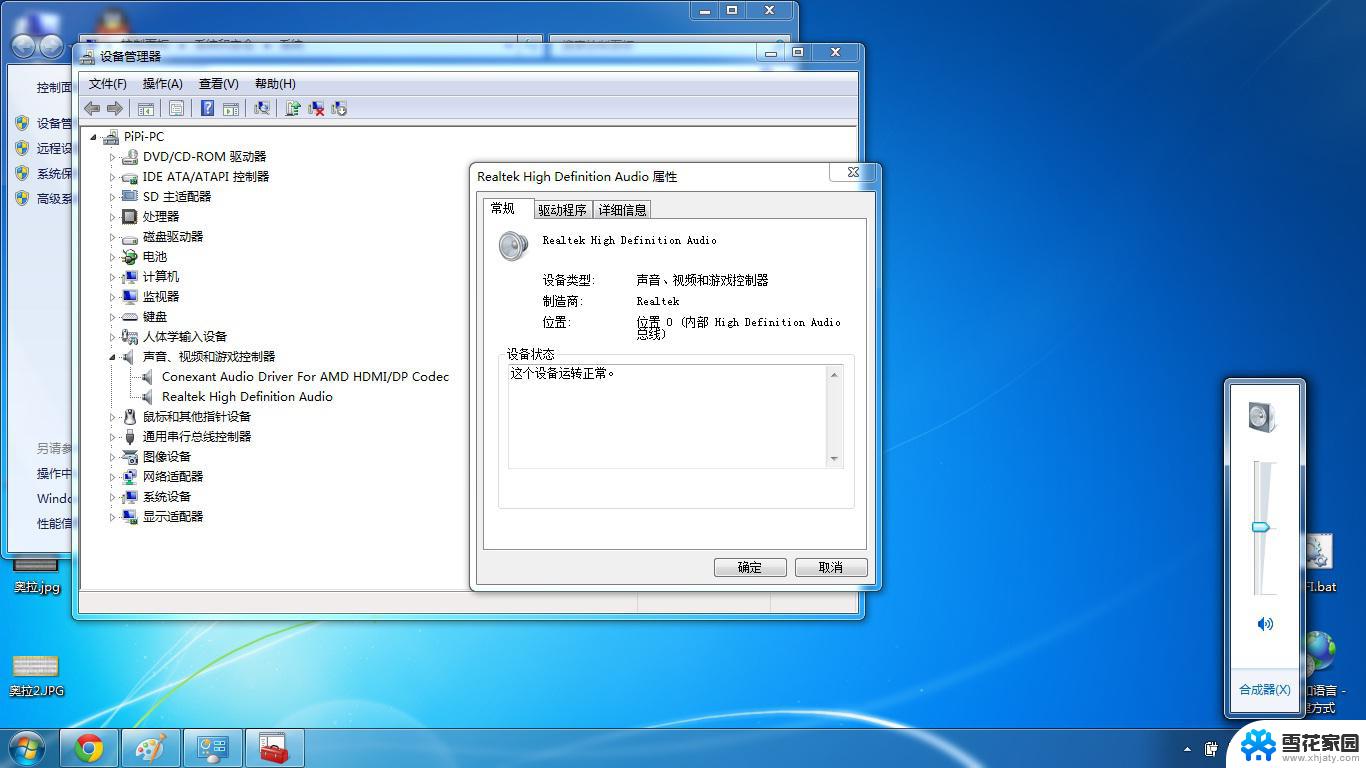Expand IDE ATA/ATAPI 控制器 node
The height and width of the screenshot is (768, 1366).
tap(113, 177)
